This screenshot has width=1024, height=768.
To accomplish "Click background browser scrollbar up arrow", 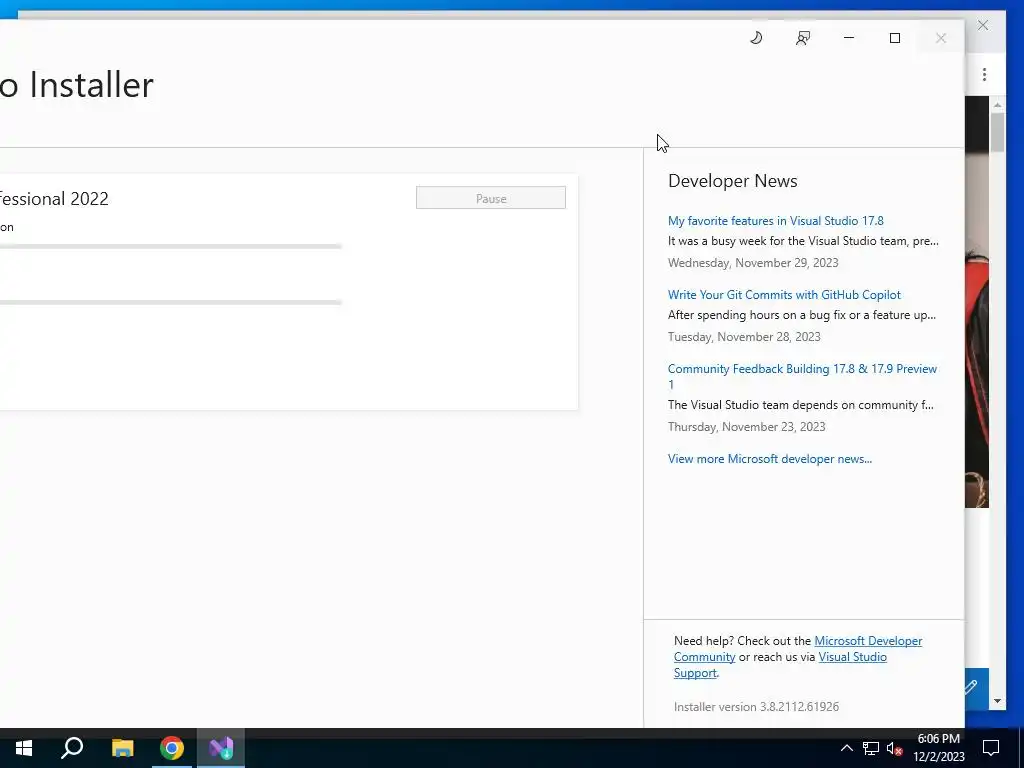I will [x=997, y=104].
